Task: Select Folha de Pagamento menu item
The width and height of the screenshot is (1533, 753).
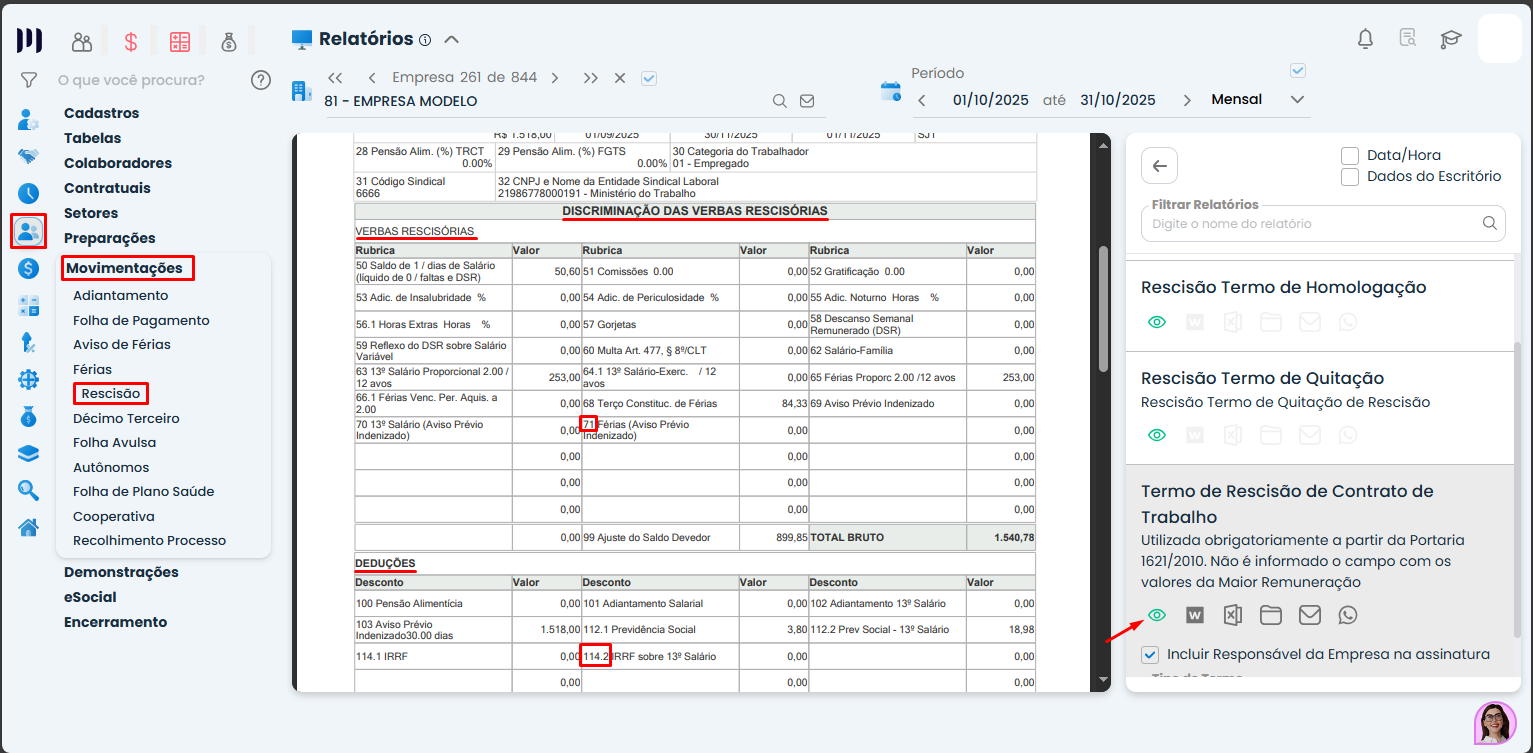Action: tap(141, 320)
